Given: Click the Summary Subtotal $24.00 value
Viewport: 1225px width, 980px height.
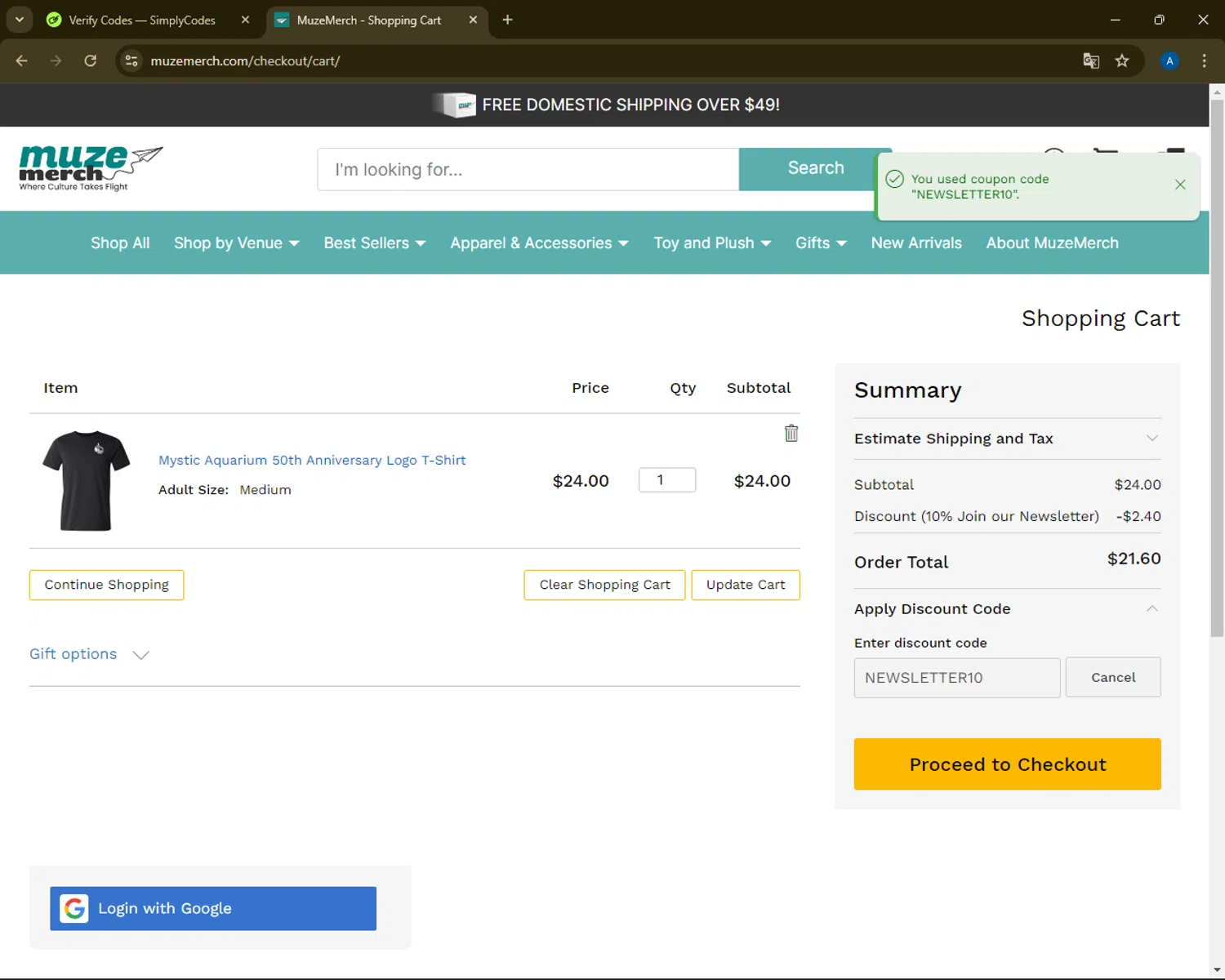Looking at the screenshot, I should click(x=1138, y=485).
